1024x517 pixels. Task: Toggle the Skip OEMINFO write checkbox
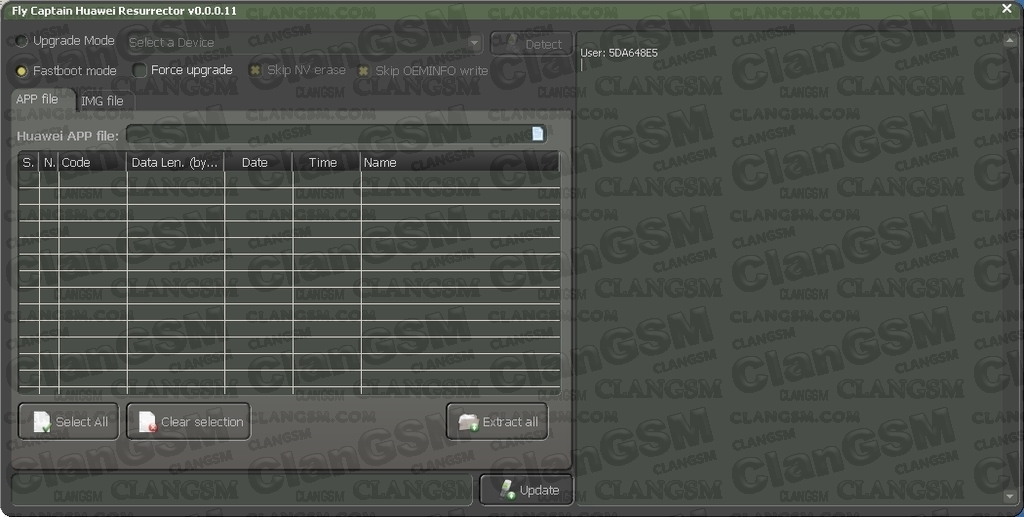click(x=364, y=70)
